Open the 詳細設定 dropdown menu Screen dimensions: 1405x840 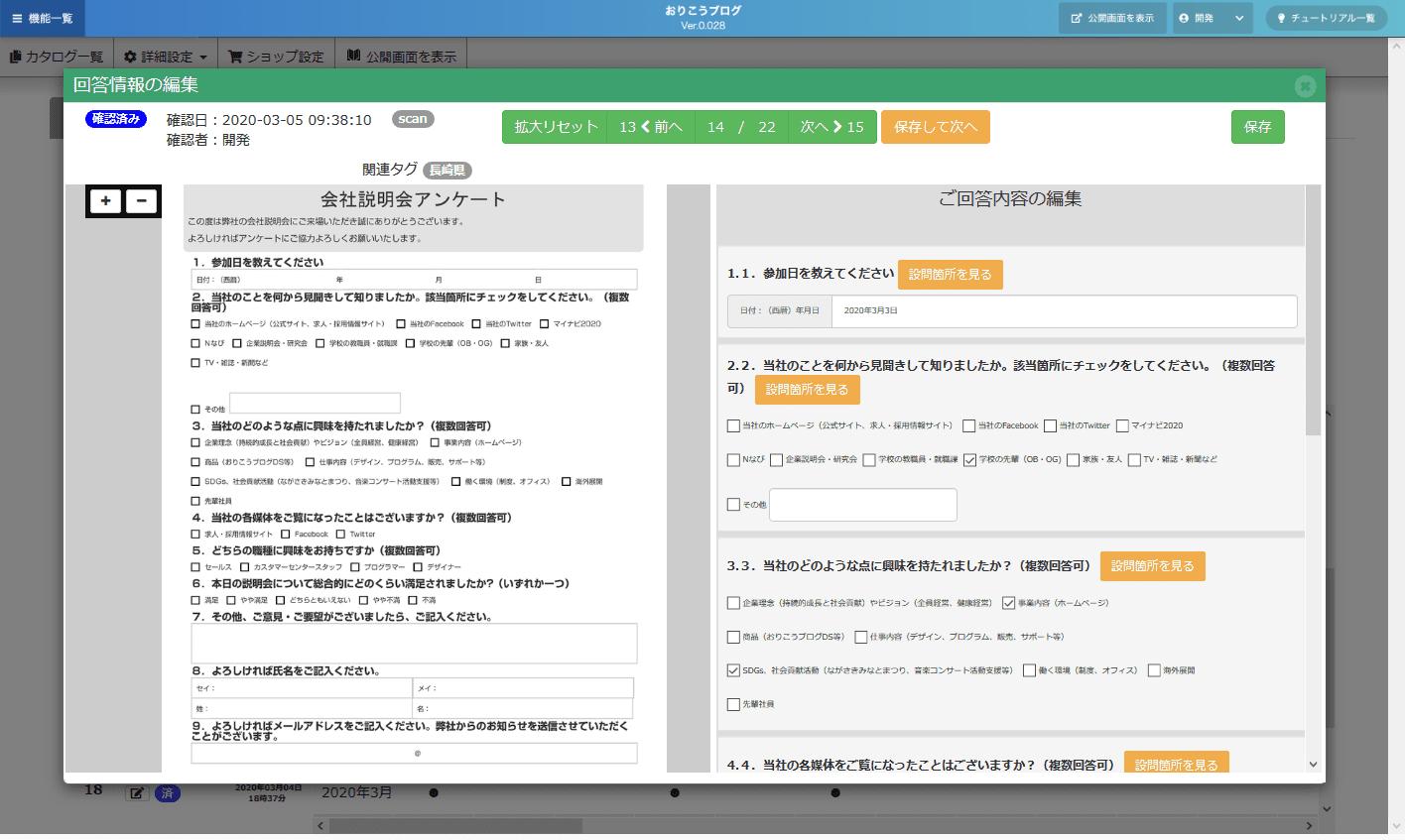tap(165, 57)
